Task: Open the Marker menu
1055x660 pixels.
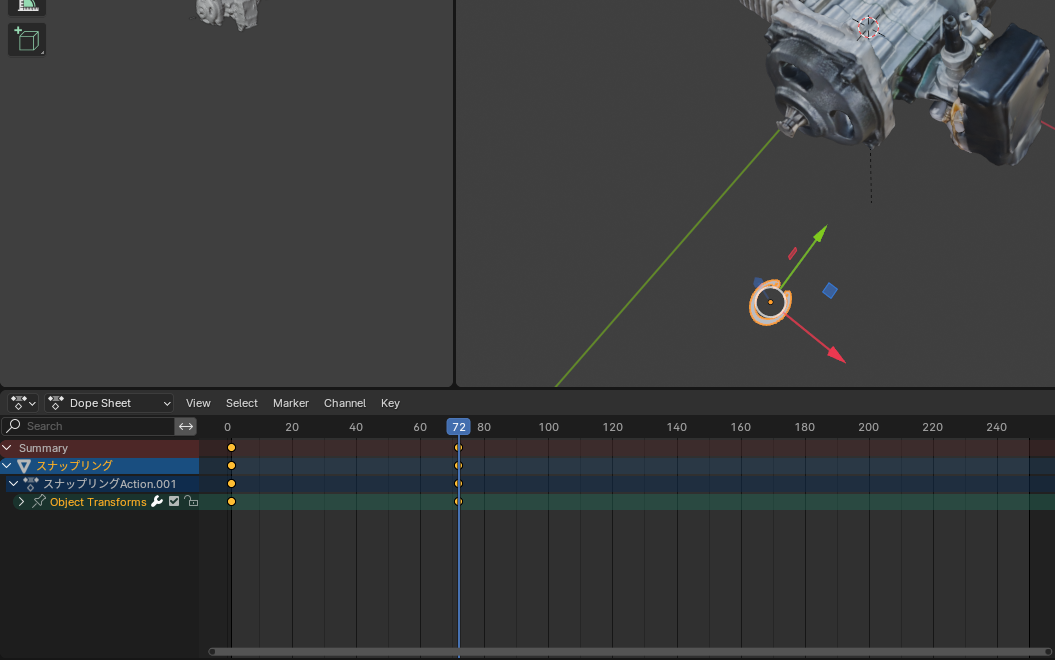Action: coord(290,403)
